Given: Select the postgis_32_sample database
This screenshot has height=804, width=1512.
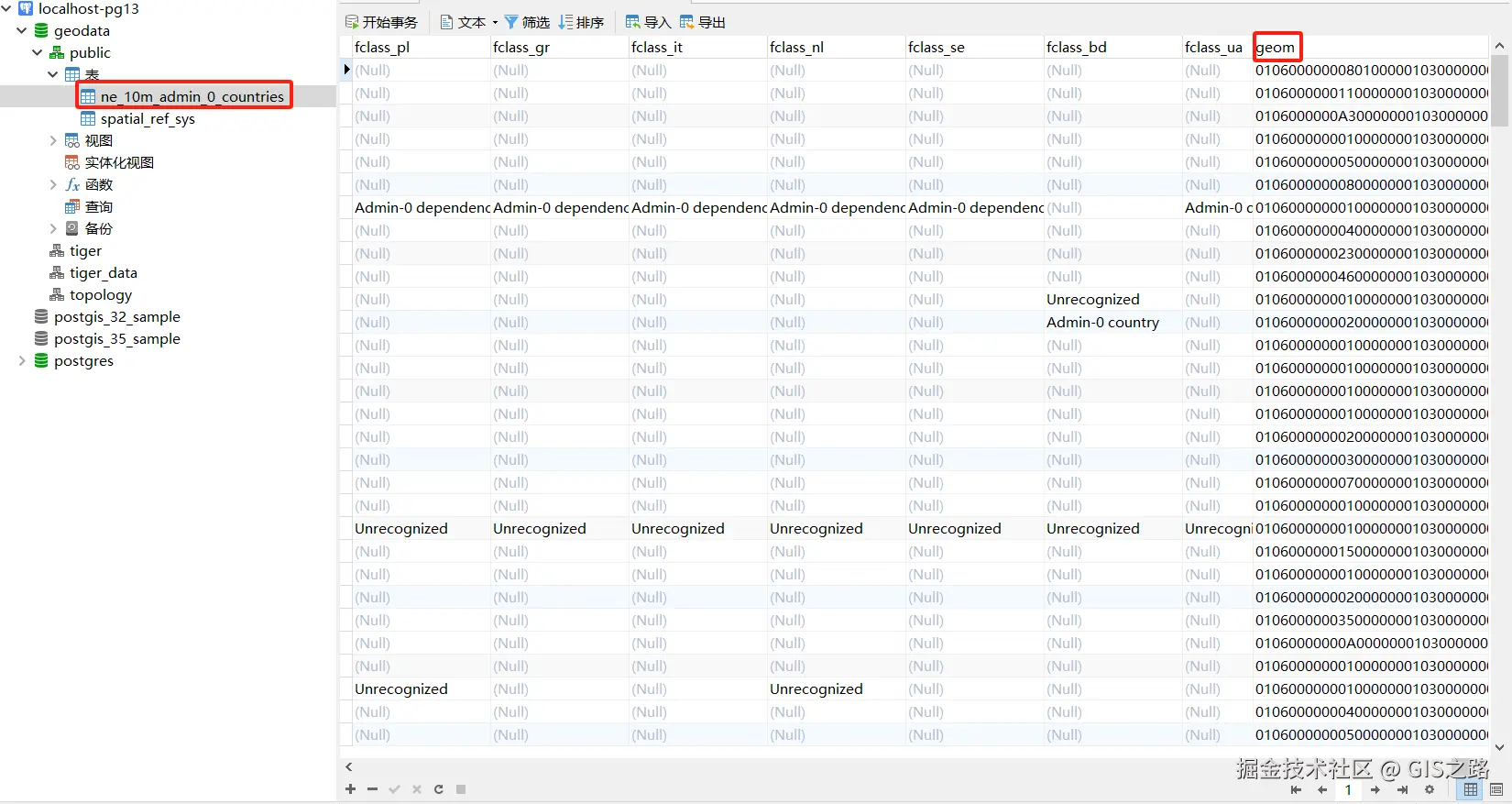Looking at the screenshot, I should (116, 316).
